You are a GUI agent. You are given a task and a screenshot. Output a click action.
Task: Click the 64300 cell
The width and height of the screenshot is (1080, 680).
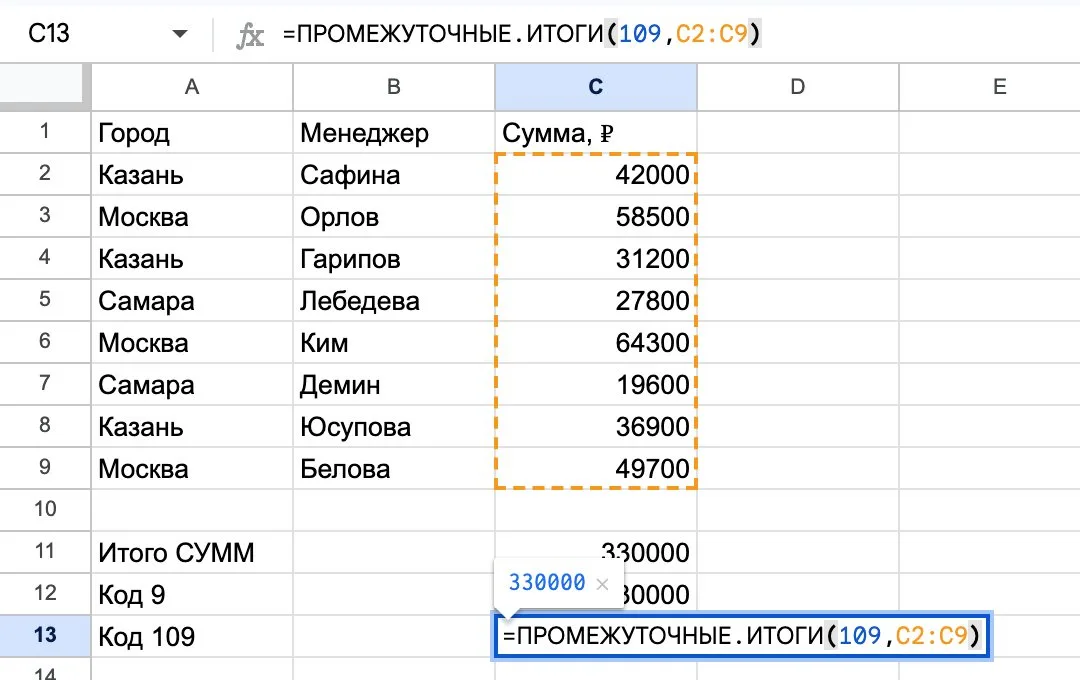(596, 342)
